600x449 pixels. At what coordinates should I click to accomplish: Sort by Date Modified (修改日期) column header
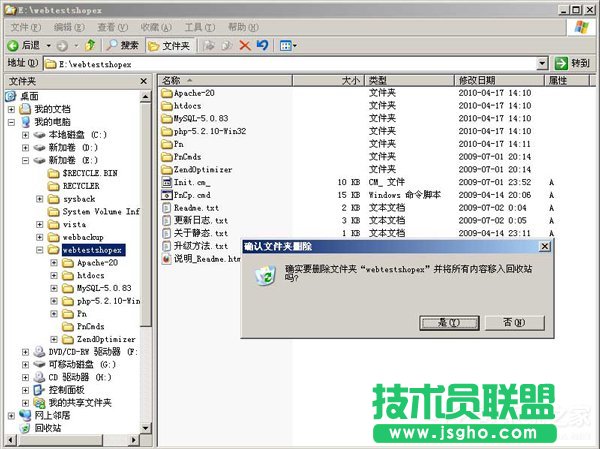point(499,80)
